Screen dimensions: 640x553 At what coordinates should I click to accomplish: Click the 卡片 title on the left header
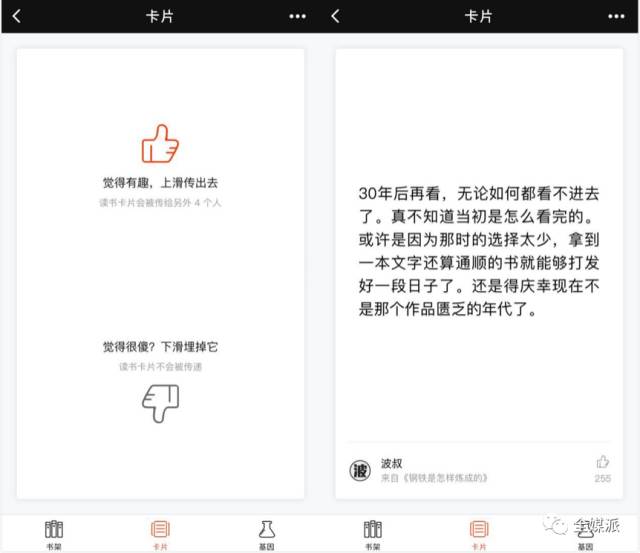160,16
